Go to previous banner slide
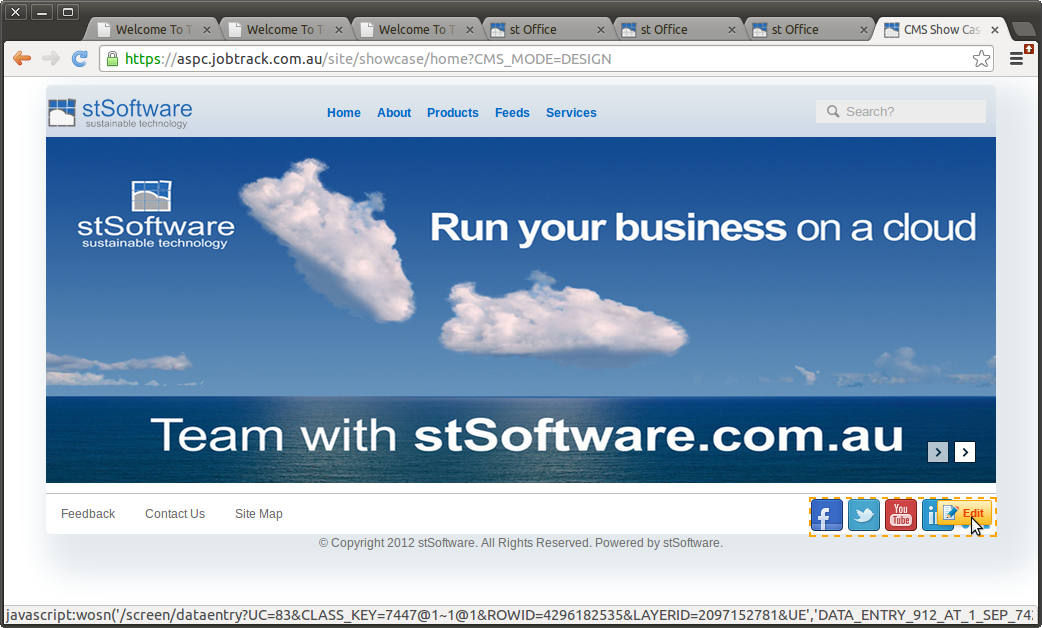 [x=938, y=452]
